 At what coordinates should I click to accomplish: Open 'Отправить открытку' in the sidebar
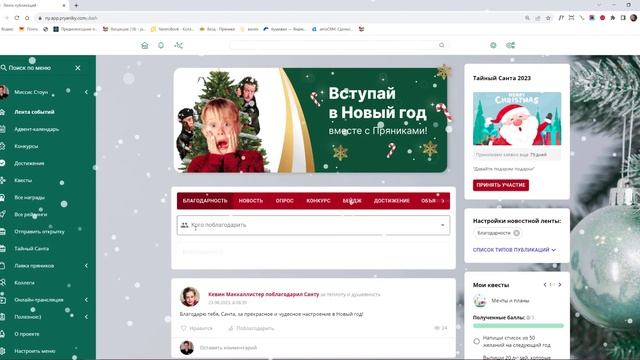point(39,231)
